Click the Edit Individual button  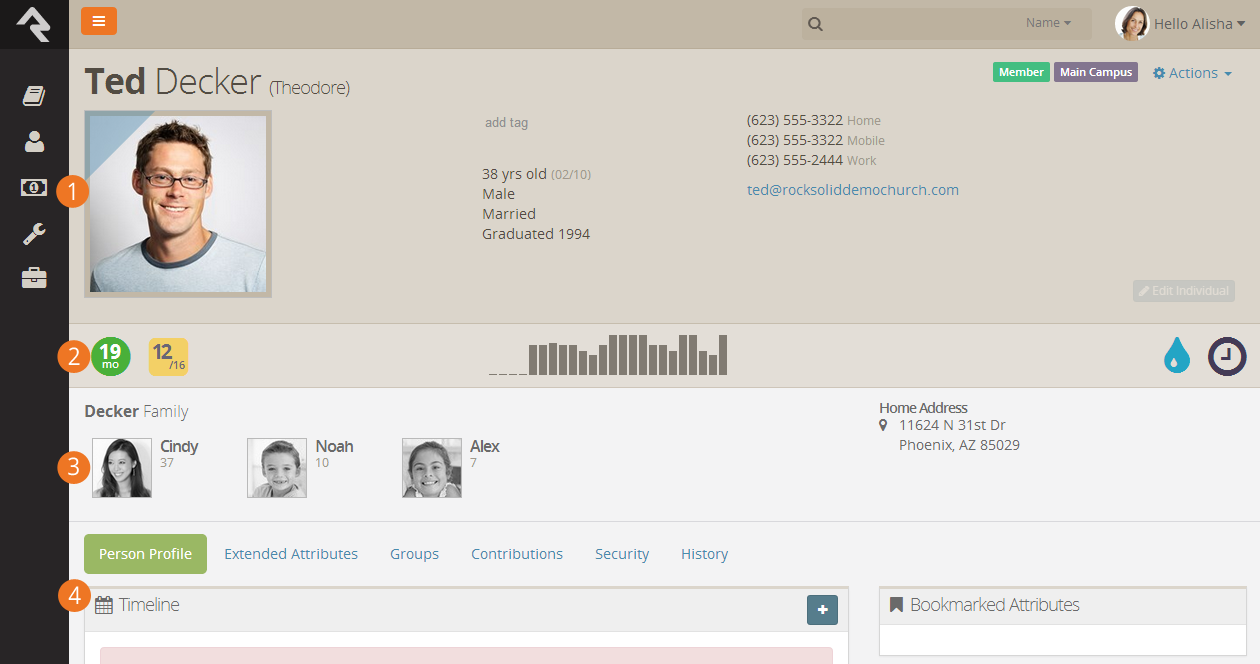1184,291
